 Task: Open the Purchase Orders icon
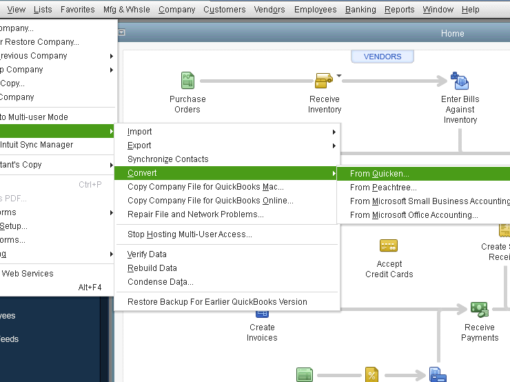pyautogui.click(x=188, y=80)
